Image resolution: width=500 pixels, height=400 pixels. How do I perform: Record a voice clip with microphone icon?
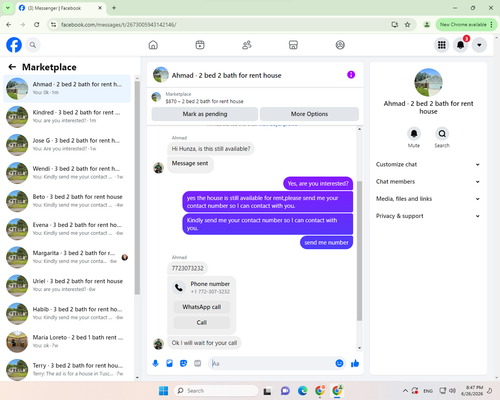click(155, 363)
